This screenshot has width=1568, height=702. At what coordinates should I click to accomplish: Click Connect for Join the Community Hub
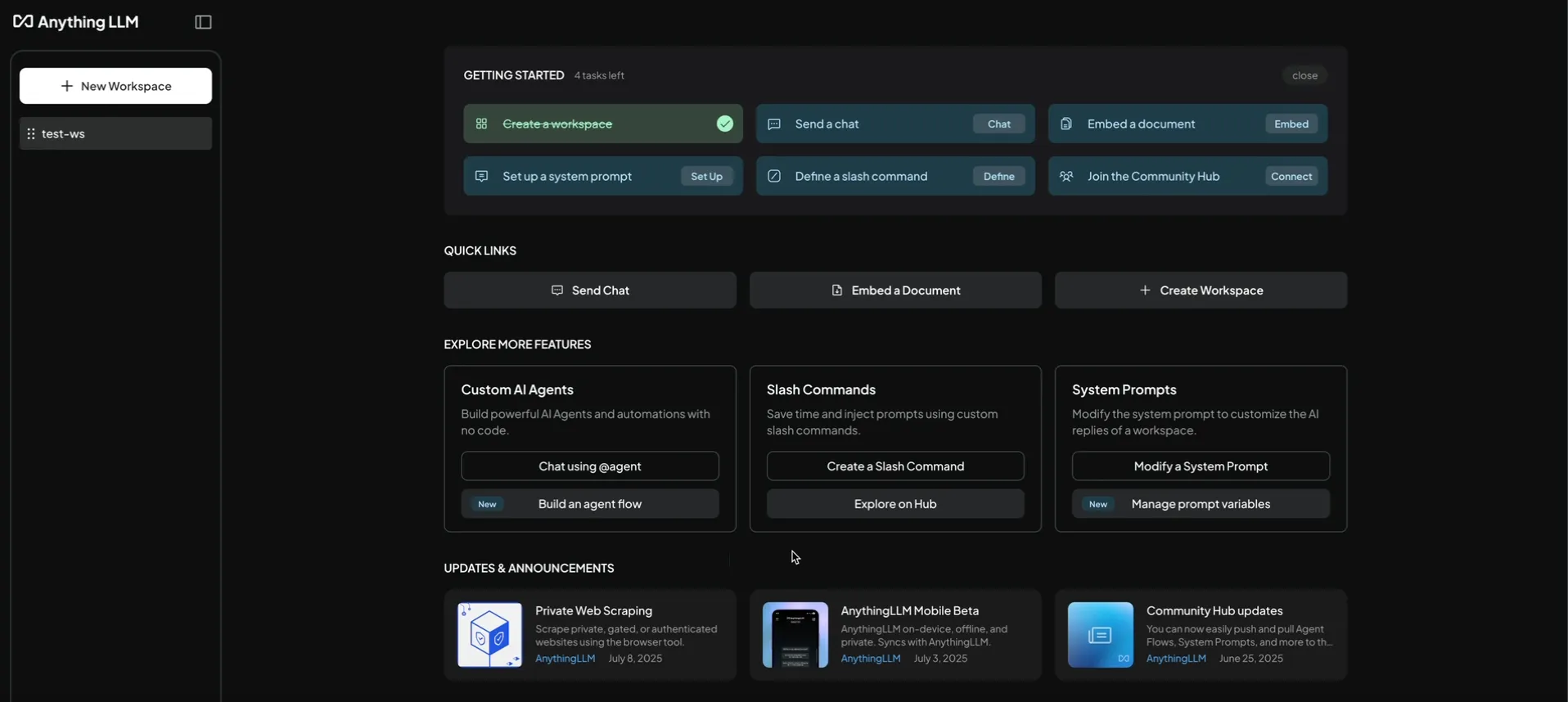tap(1291, 176)
